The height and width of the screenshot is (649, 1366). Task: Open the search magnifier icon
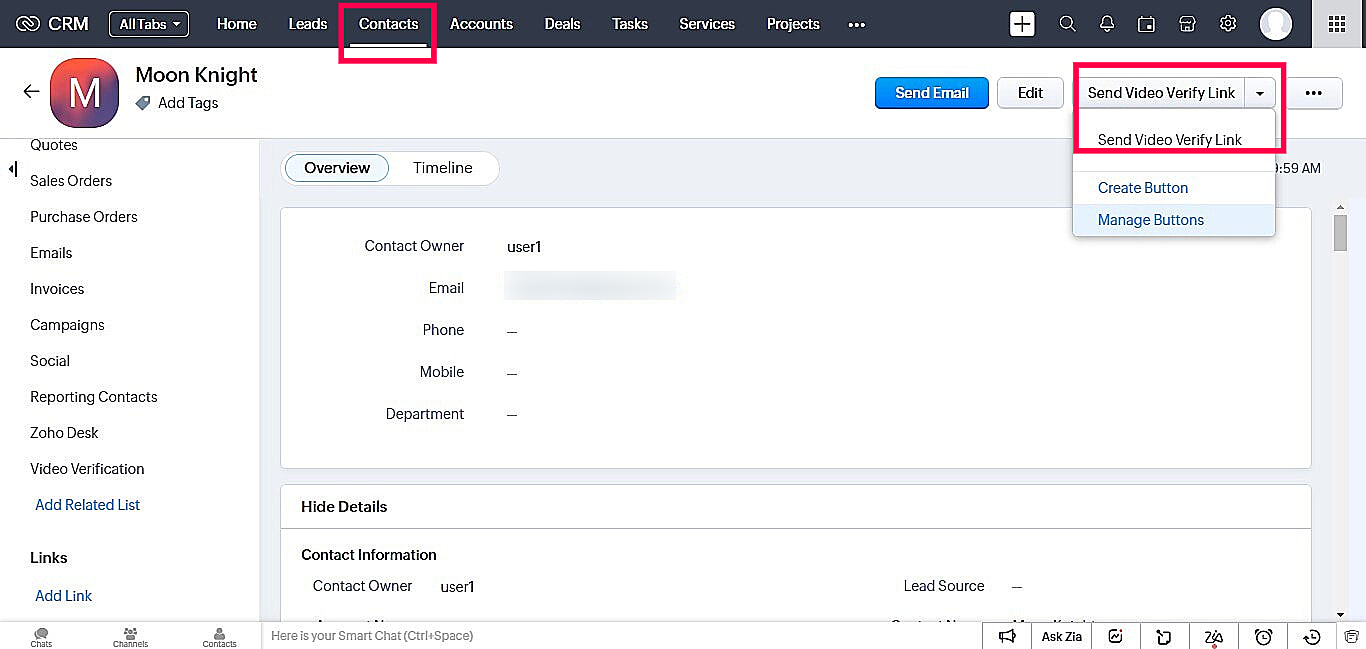click(x=1067, y=24)
